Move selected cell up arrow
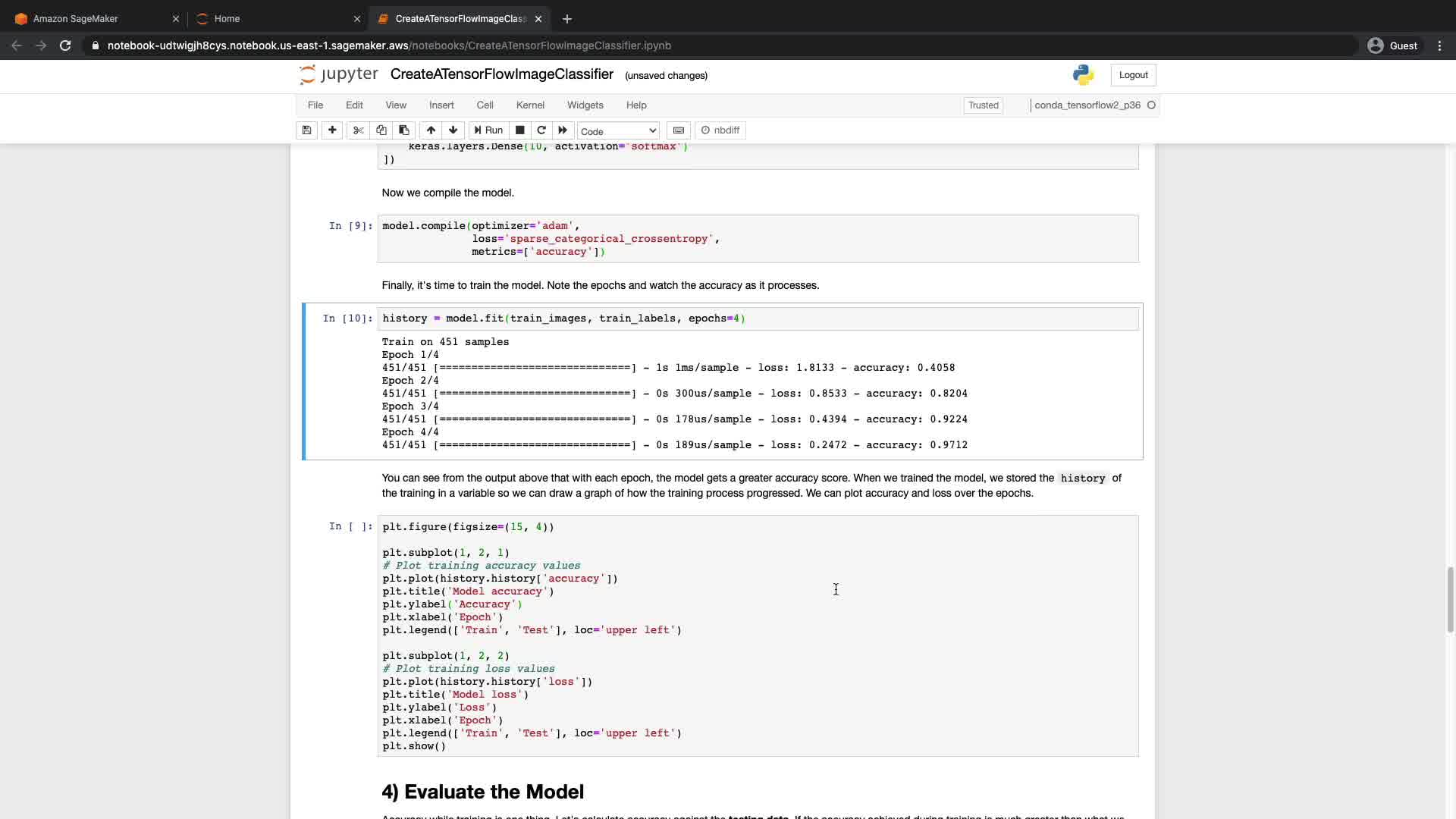 tap(431, 130)
